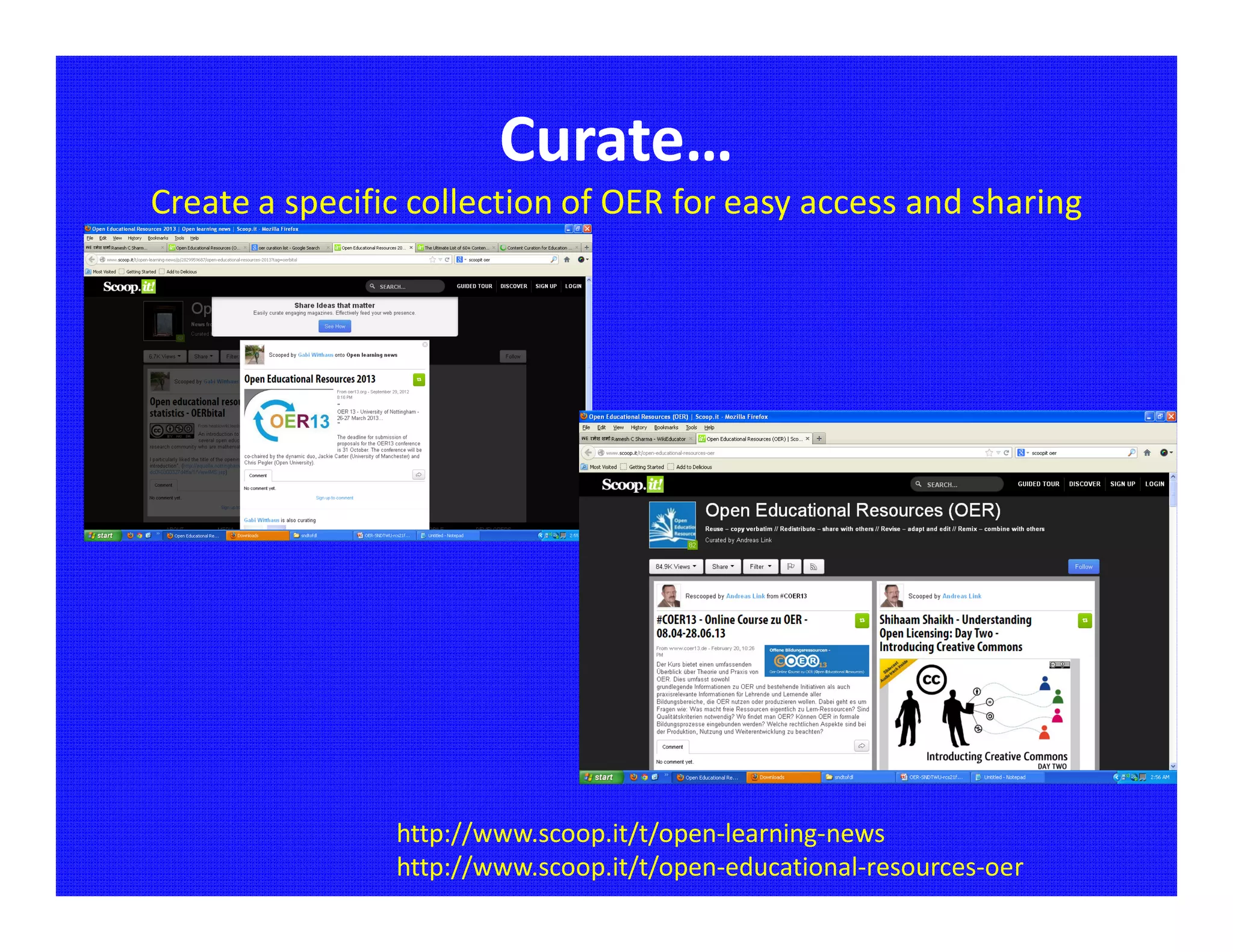Open the File menu in the right Firefox window
Image resolution: width=1233 pixels, height=952 pixels.
click(586, 427)
